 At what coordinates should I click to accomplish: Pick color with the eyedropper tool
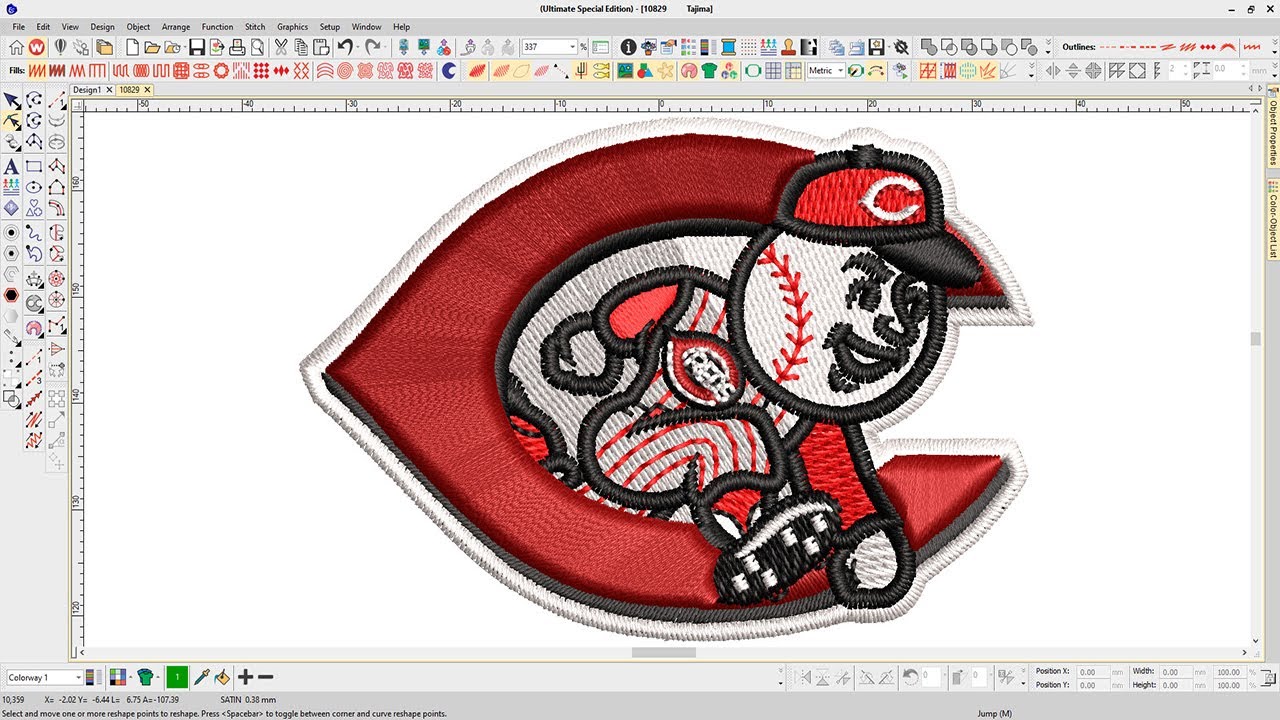tap(201, 677)
